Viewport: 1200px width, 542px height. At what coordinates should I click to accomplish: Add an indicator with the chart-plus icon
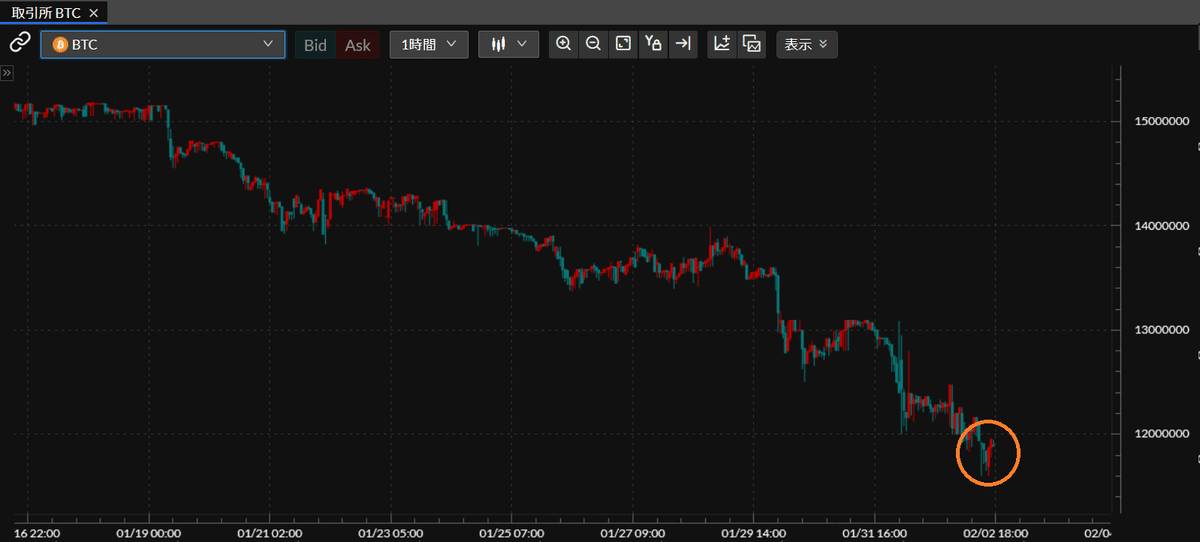[722, 44]
